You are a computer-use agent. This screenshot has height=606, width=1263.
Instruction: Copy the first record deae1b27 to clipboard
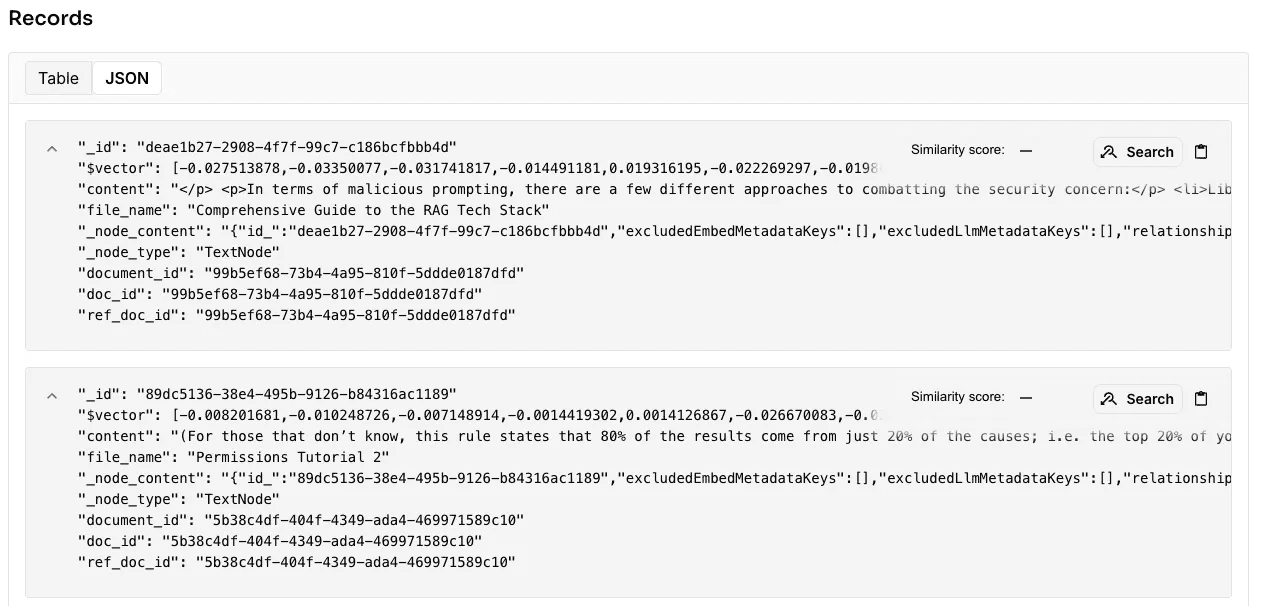coord(1202,152)
